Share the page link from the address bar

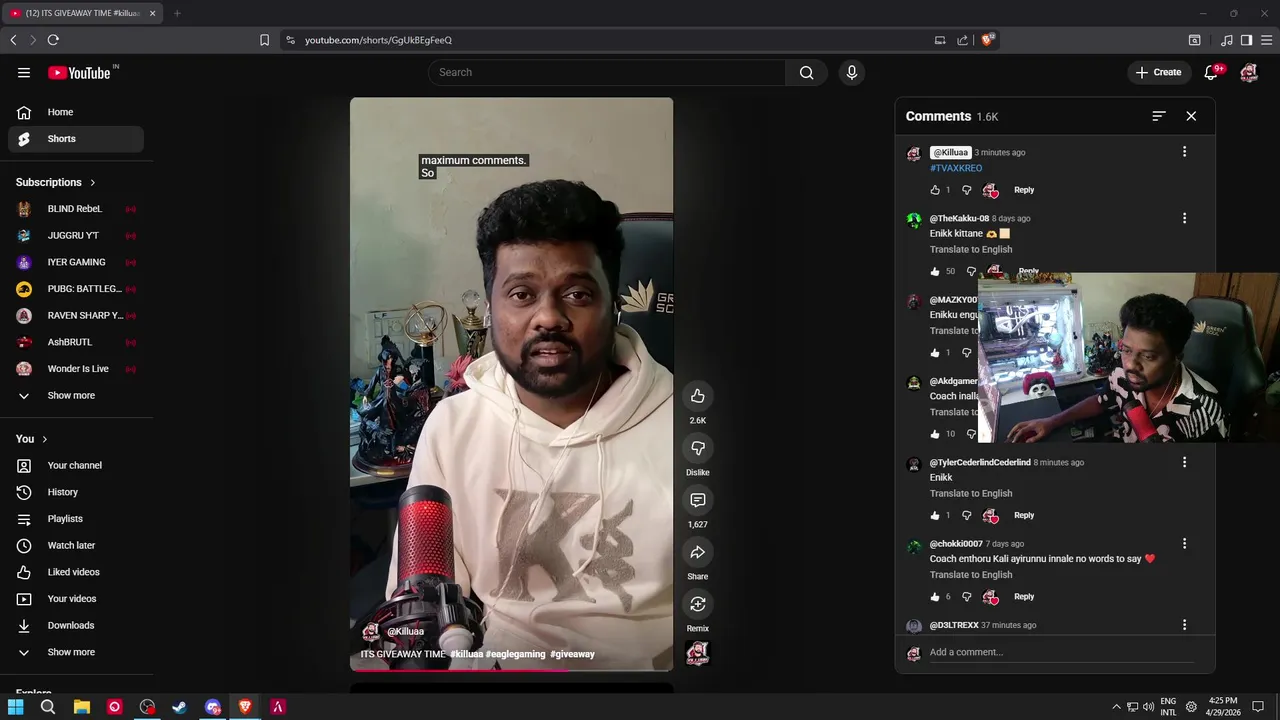coord(962,40)
